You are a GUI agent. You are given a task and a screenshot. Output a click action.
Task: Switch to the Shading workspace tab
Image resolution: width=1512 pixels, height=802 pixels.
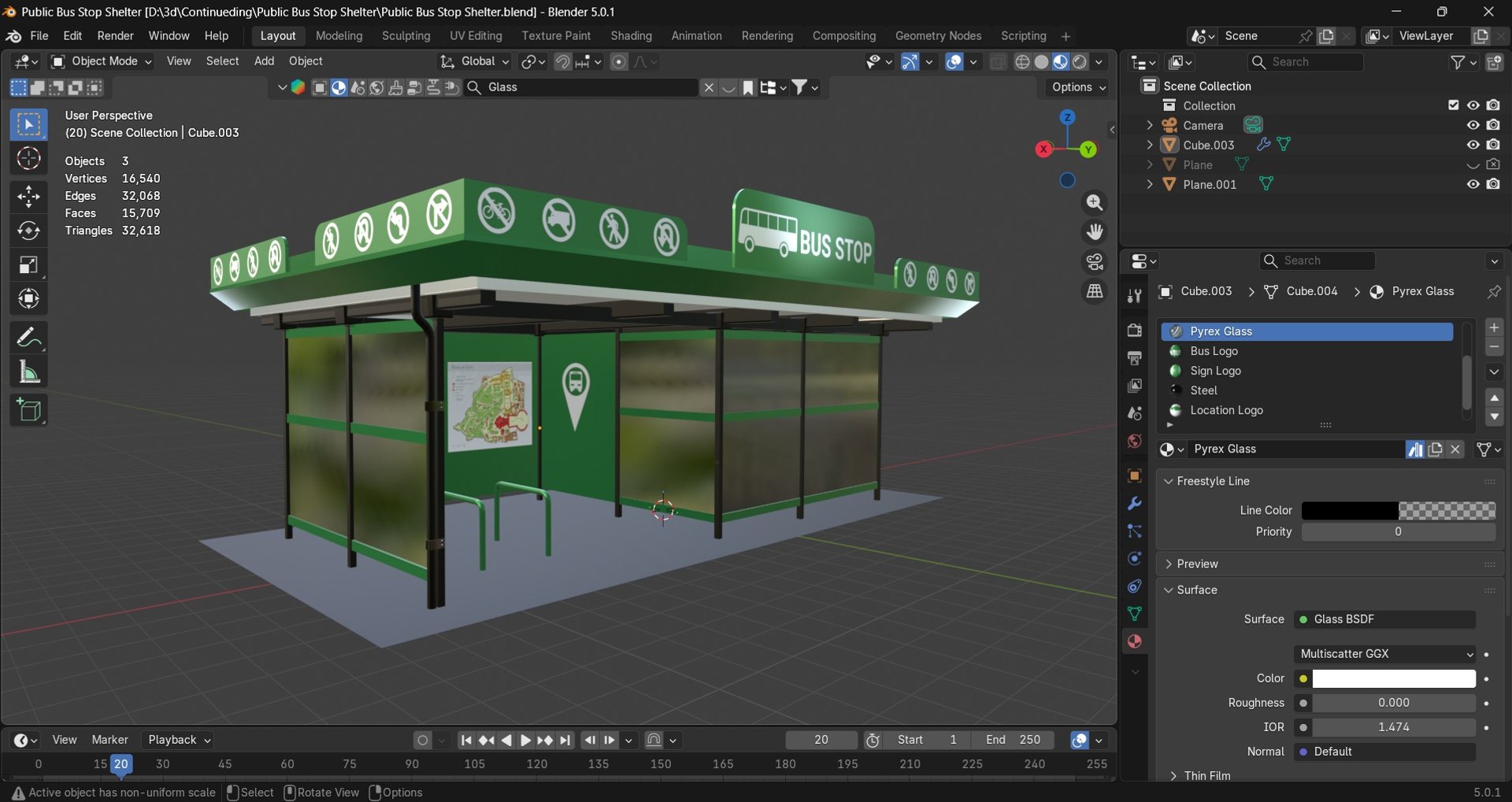pyautogui.click(x=631, y=36)
